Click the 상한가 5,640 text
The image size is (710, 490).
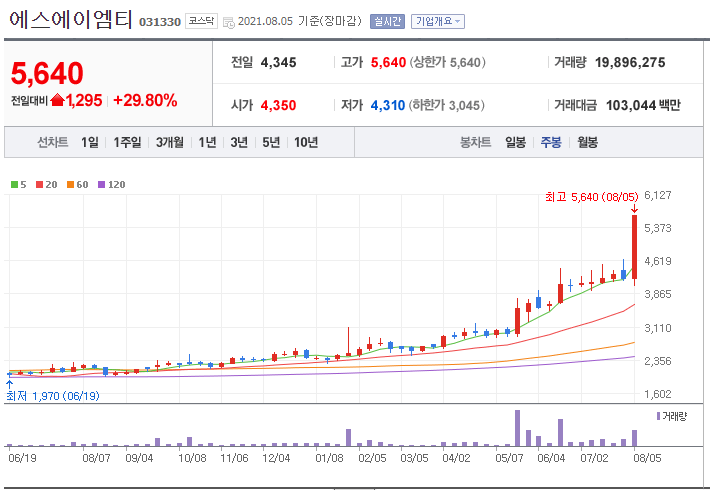tap(447, 62)
